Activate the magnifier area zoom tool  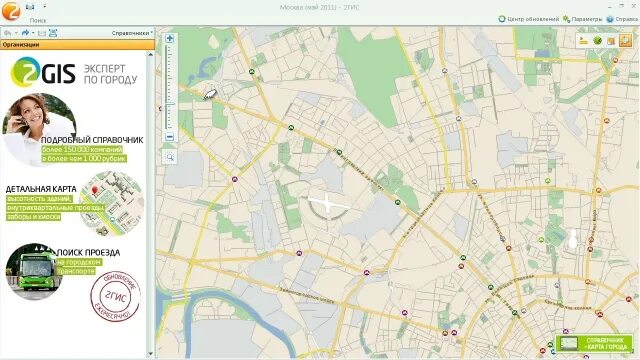pyautogui.click(x=170, y=157)
